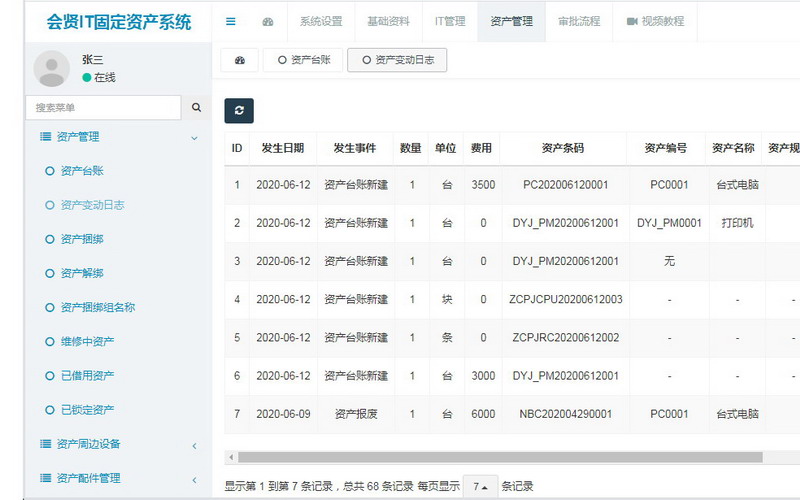Select the 资产台账 sidebar item
Image resolution: width=800 pixels, height=500 pixels.
click(x=81, y=171)
